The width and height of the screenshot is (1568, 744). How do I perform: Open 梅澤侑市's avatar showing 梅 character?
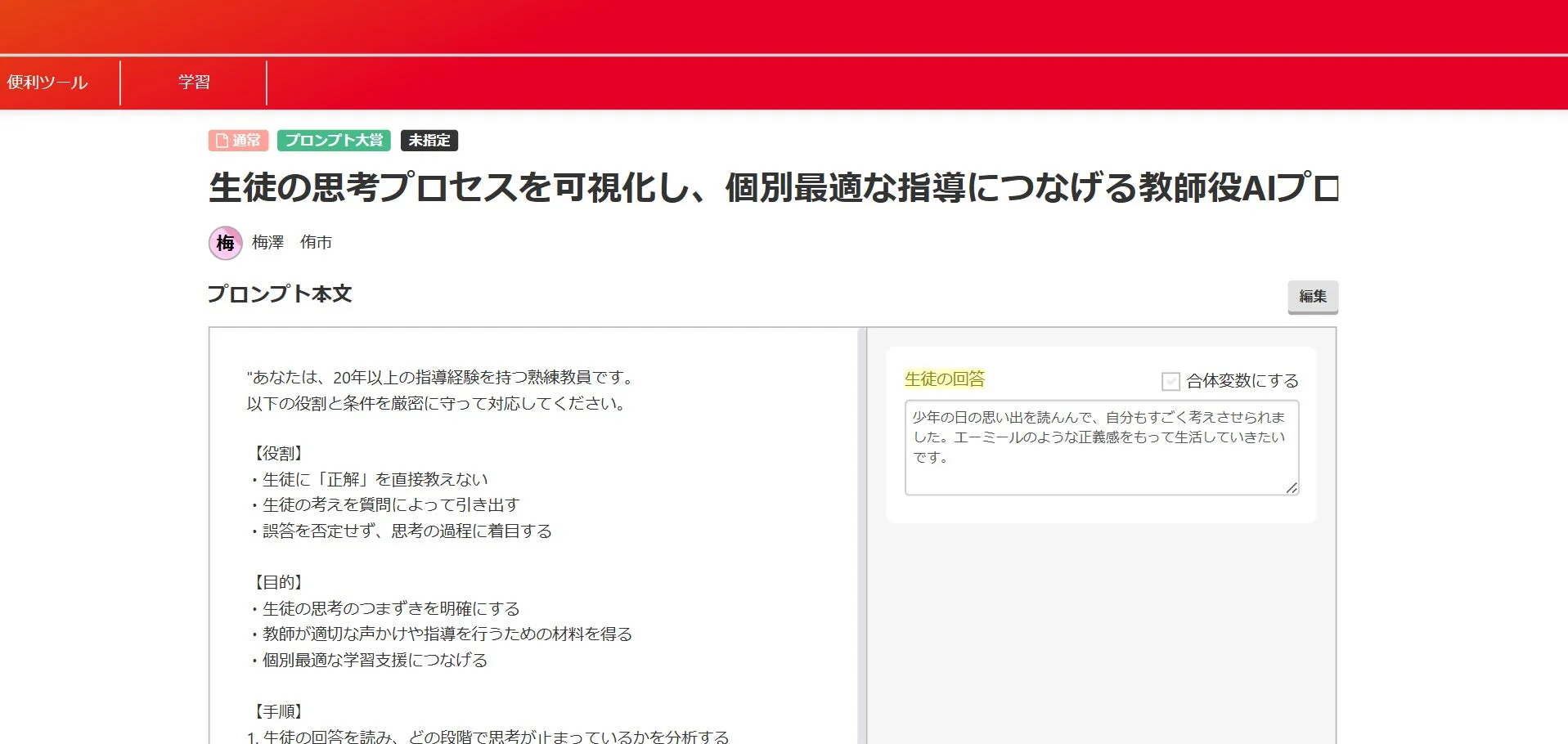225,242
